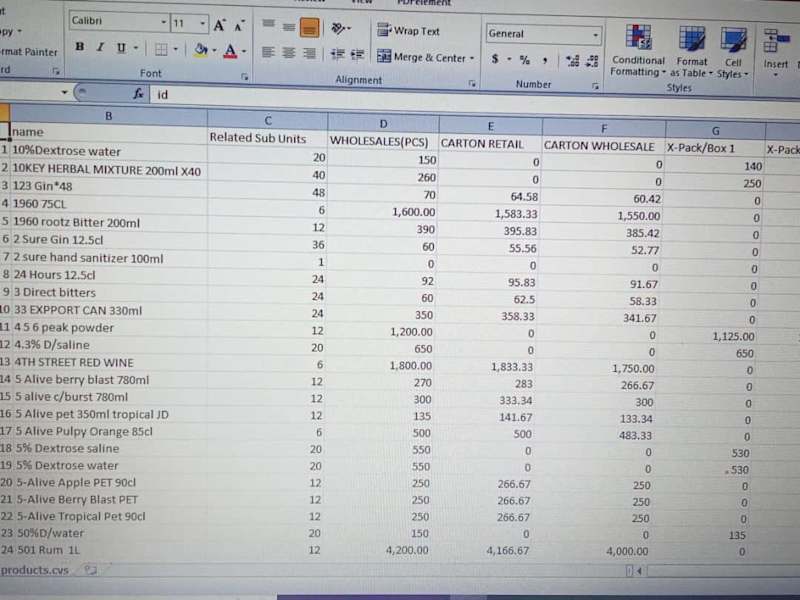Apply percent style format
800x600 pixels.
pyautogui.click(x=524, y=60)
